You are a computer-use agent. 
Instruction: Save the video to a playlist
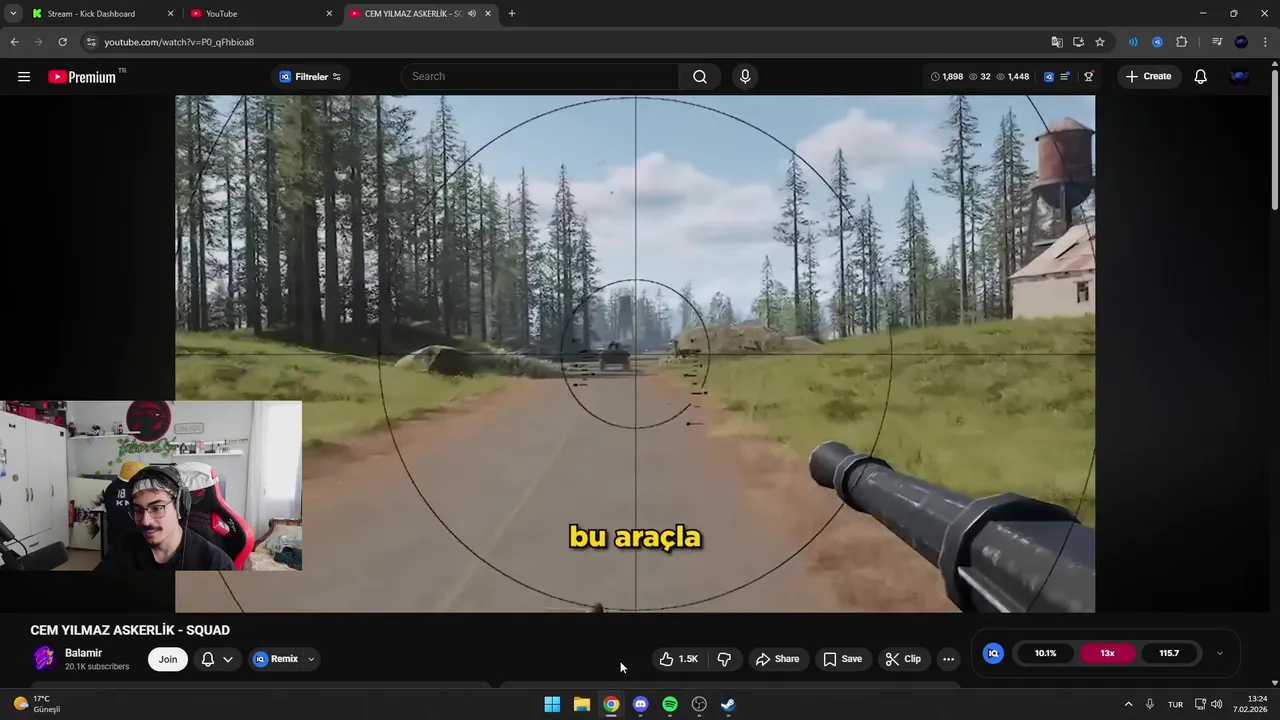point(842,659)
